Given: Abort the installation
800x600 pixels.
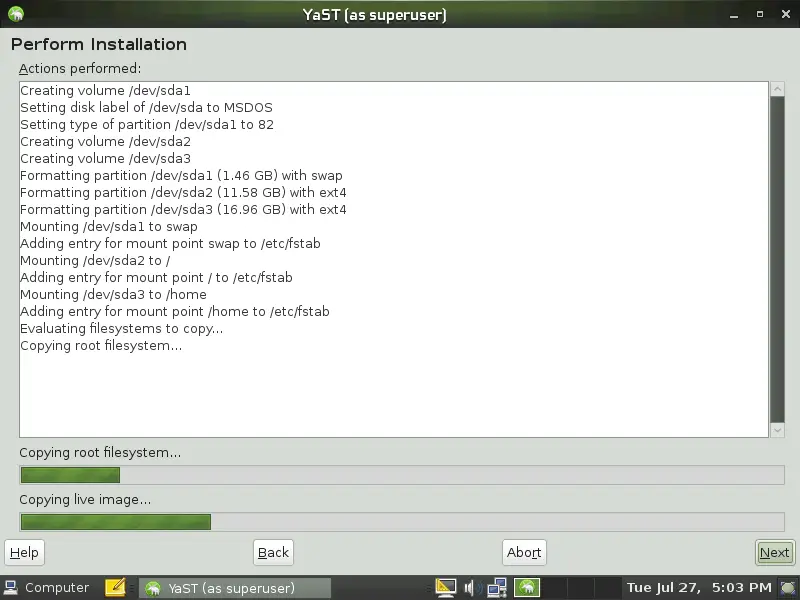Looking at the screenshot, I should tap(524, 552).
